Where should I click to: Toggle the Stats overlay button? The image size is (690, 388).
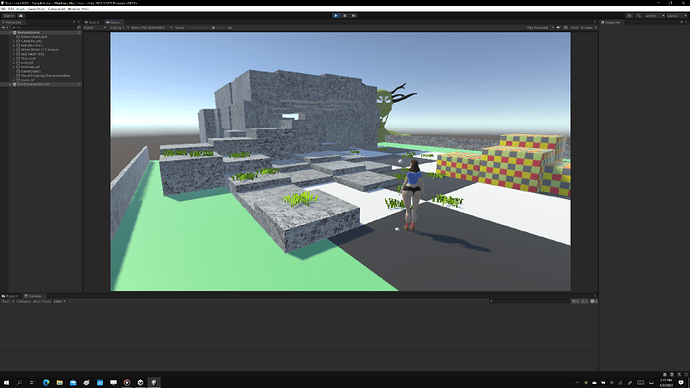(574, 28)
